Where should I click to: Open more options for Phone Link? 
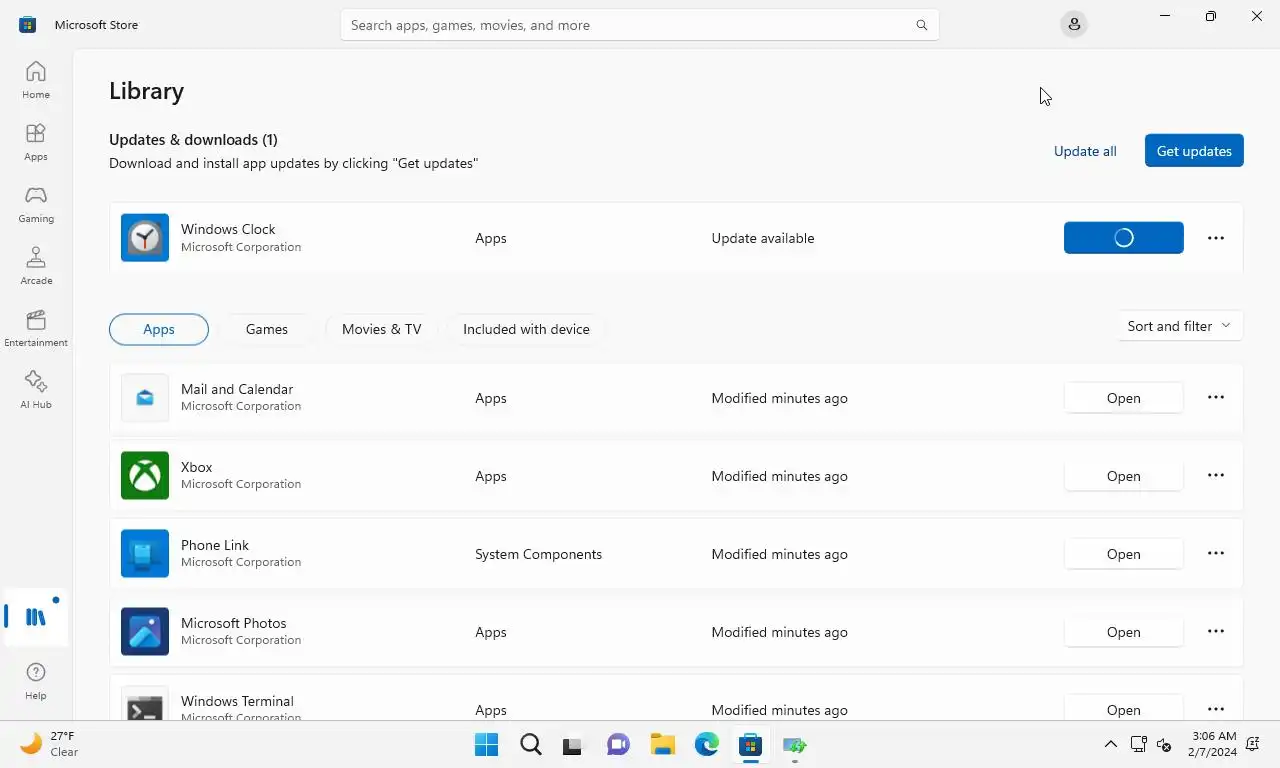point(1216,554)
